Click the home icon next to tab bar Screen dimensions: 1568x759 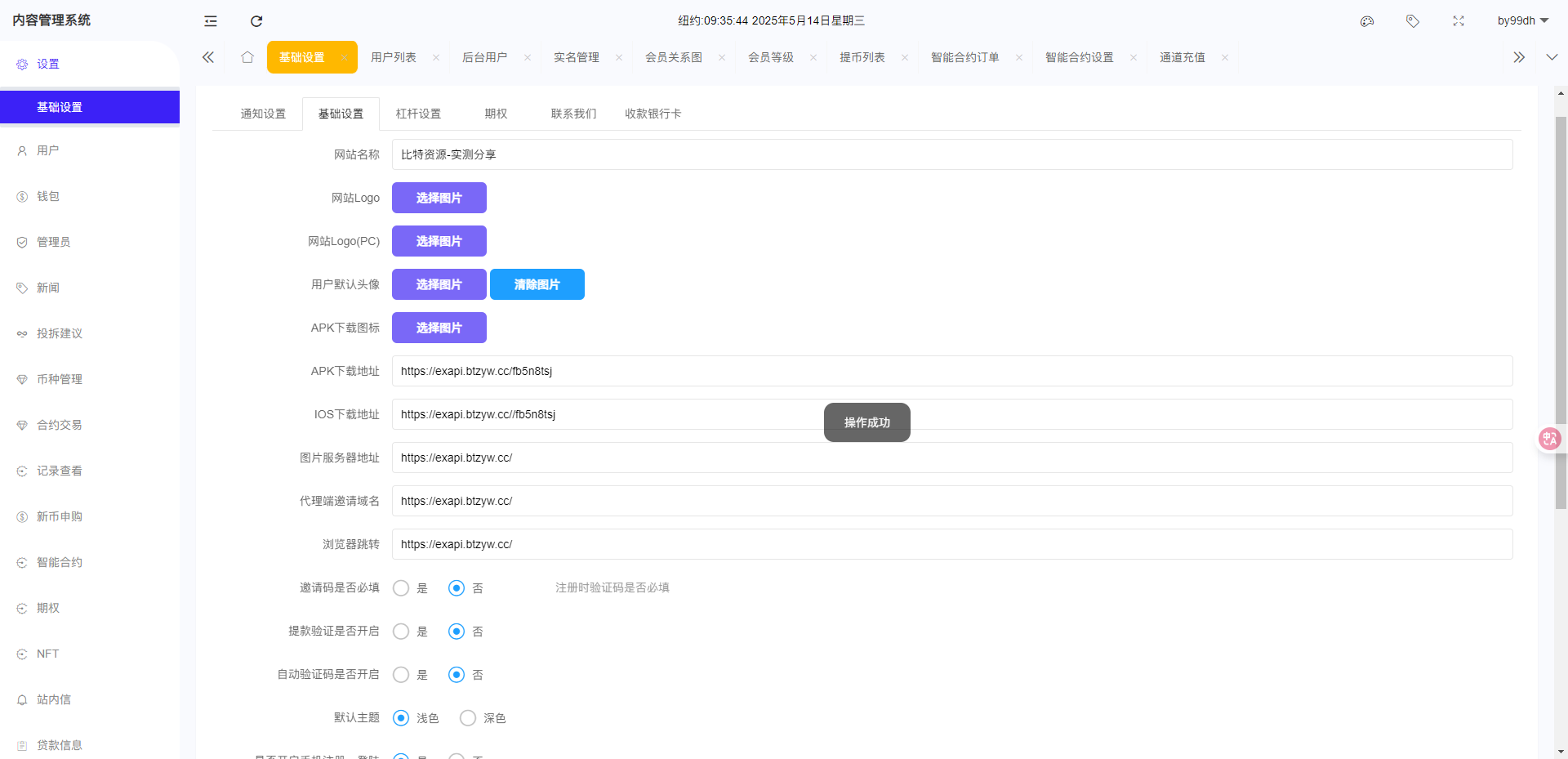point(247,57)
